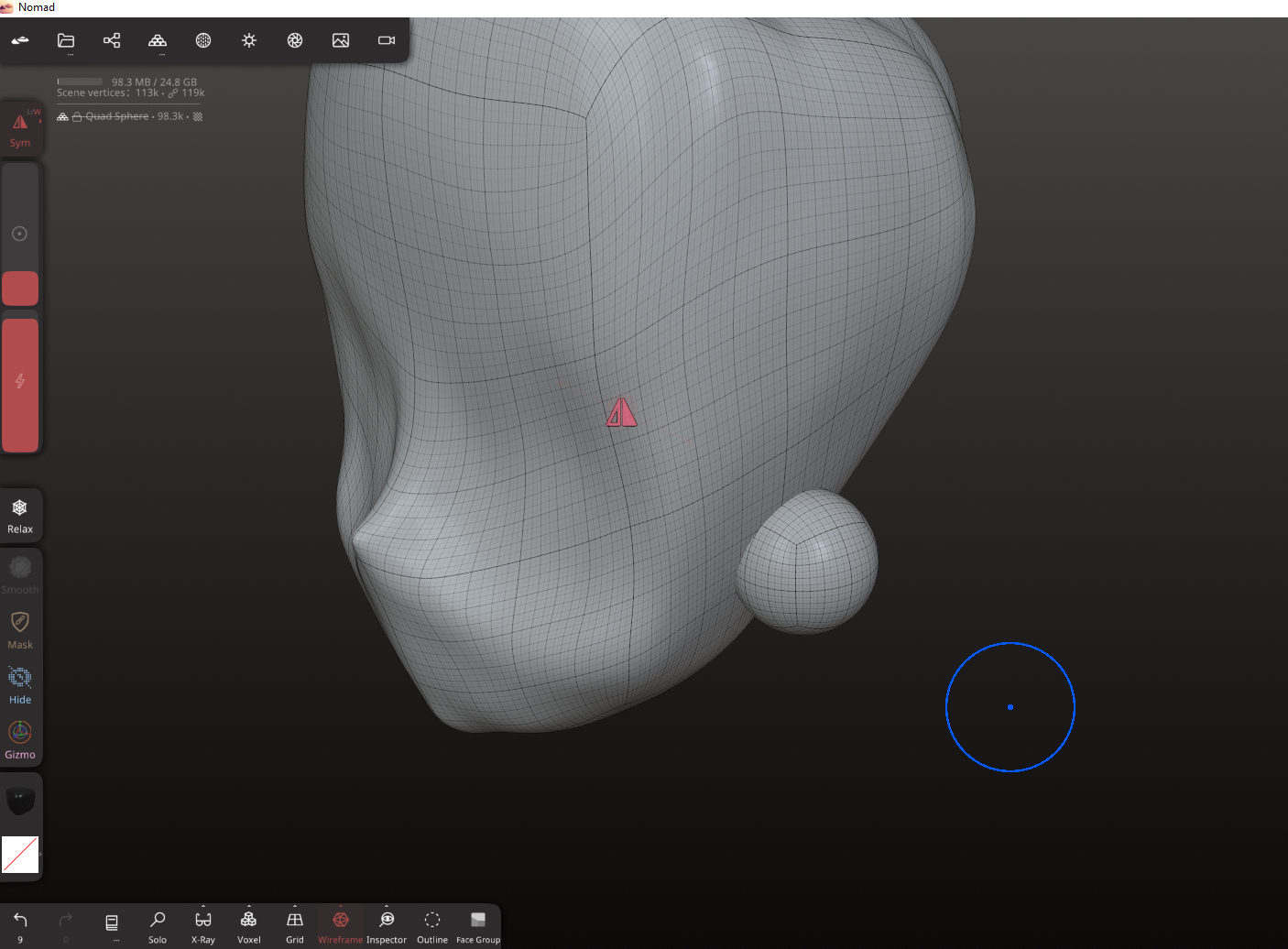Select the Gizmo tool
1288x949 pixels.
[20, 740]
